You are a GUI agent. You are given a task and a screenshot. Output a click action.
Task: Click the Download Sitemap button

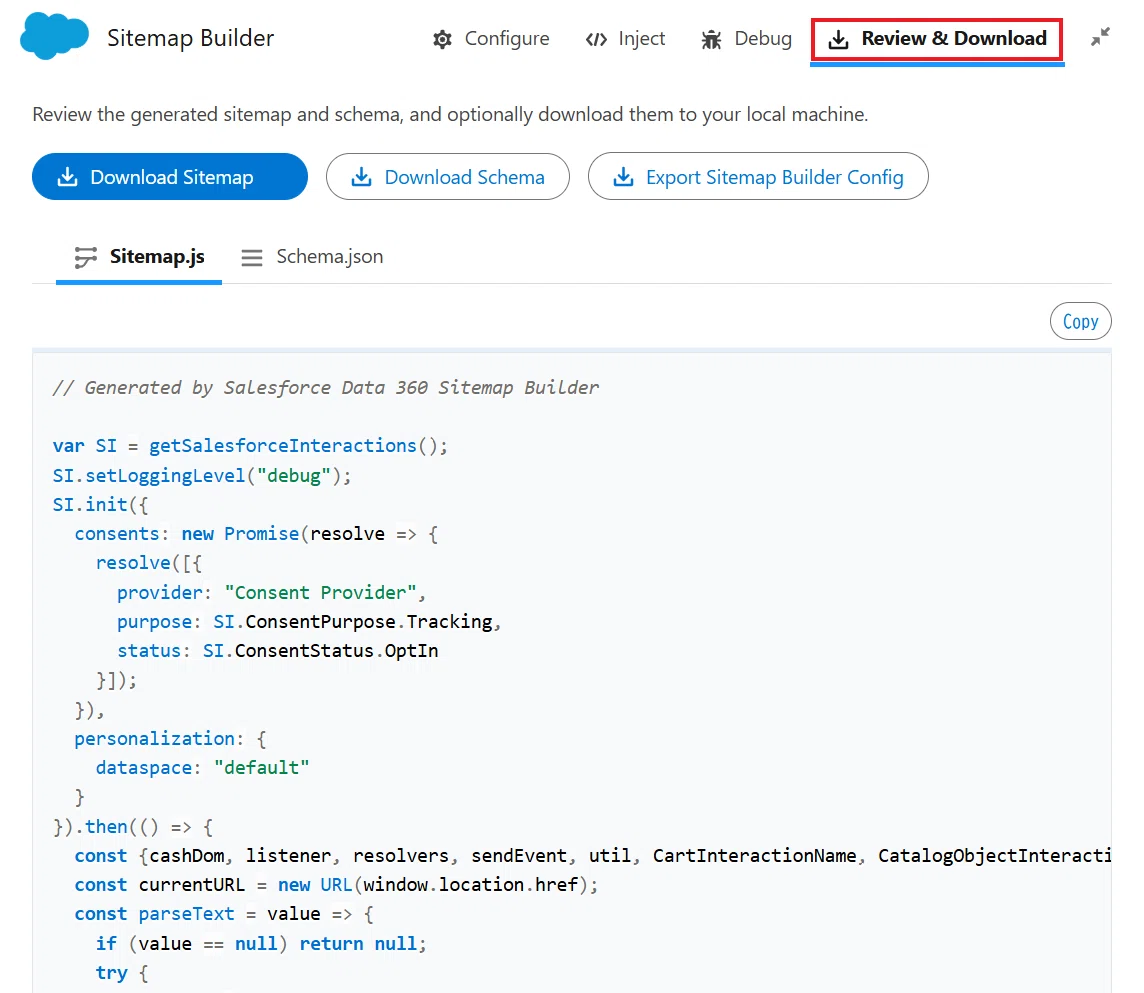coord(170,177)
